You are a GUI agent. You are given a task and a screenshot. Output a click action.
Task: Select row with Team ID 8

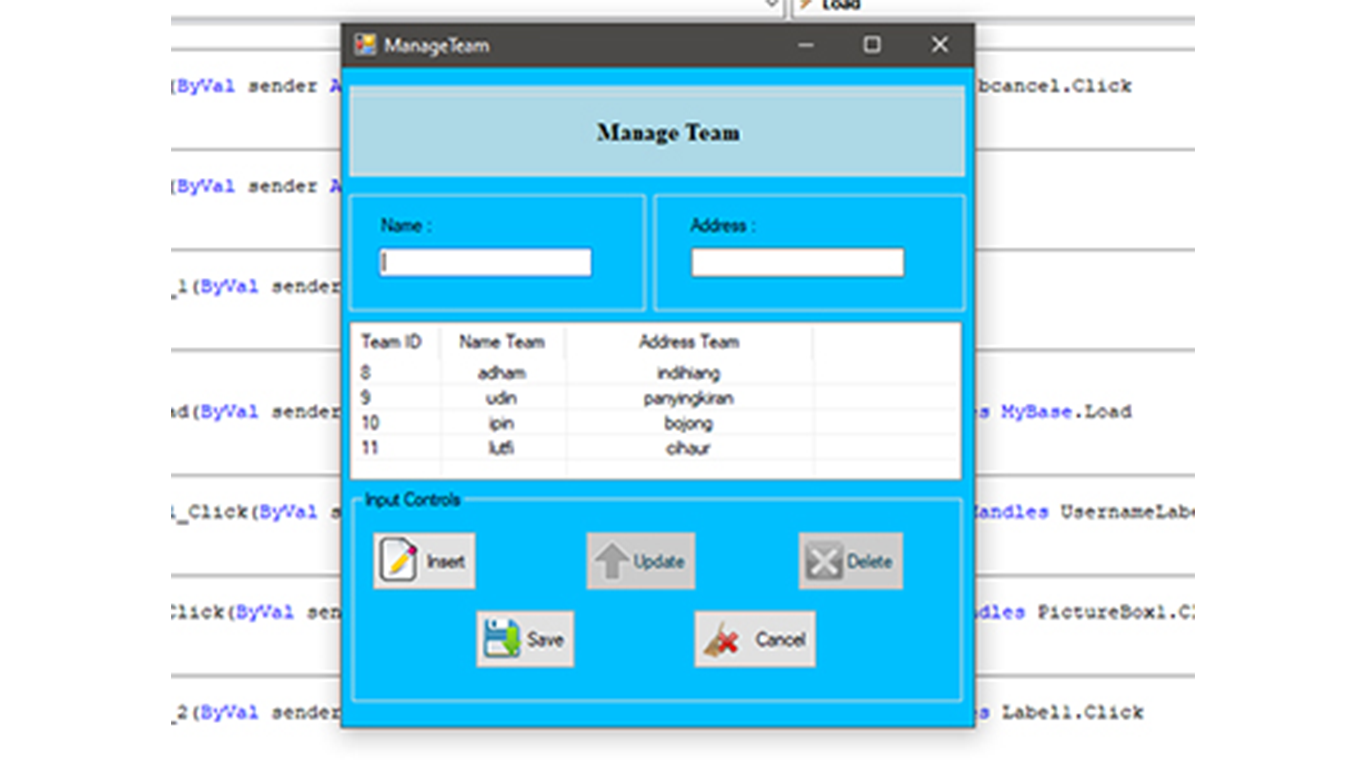pyautogui.click(x=655, y=373)
